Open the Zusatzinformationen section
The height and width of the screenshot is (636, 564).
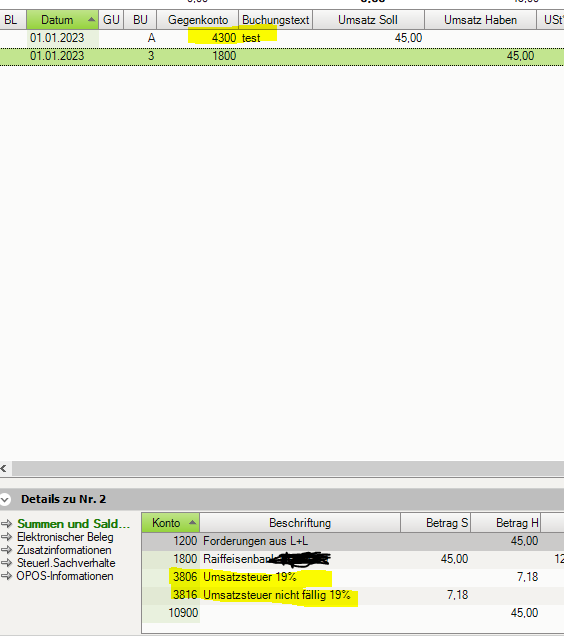coord(64,550)
